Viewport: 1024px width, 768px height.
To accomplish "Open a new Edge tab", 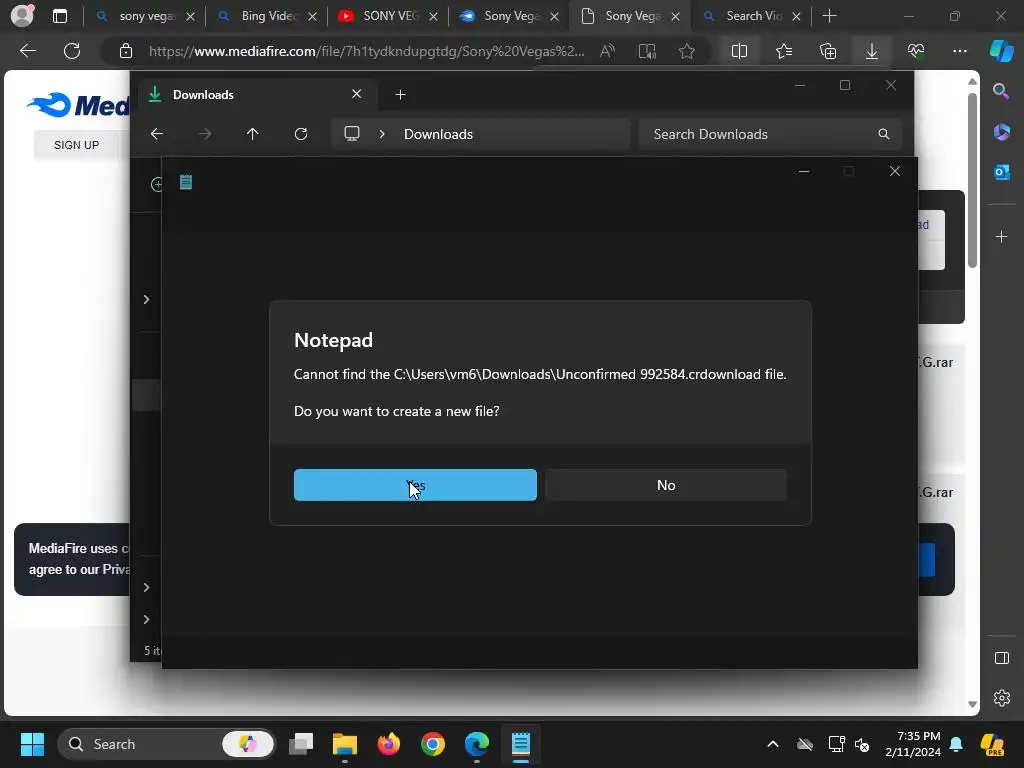I will point(829,16).
